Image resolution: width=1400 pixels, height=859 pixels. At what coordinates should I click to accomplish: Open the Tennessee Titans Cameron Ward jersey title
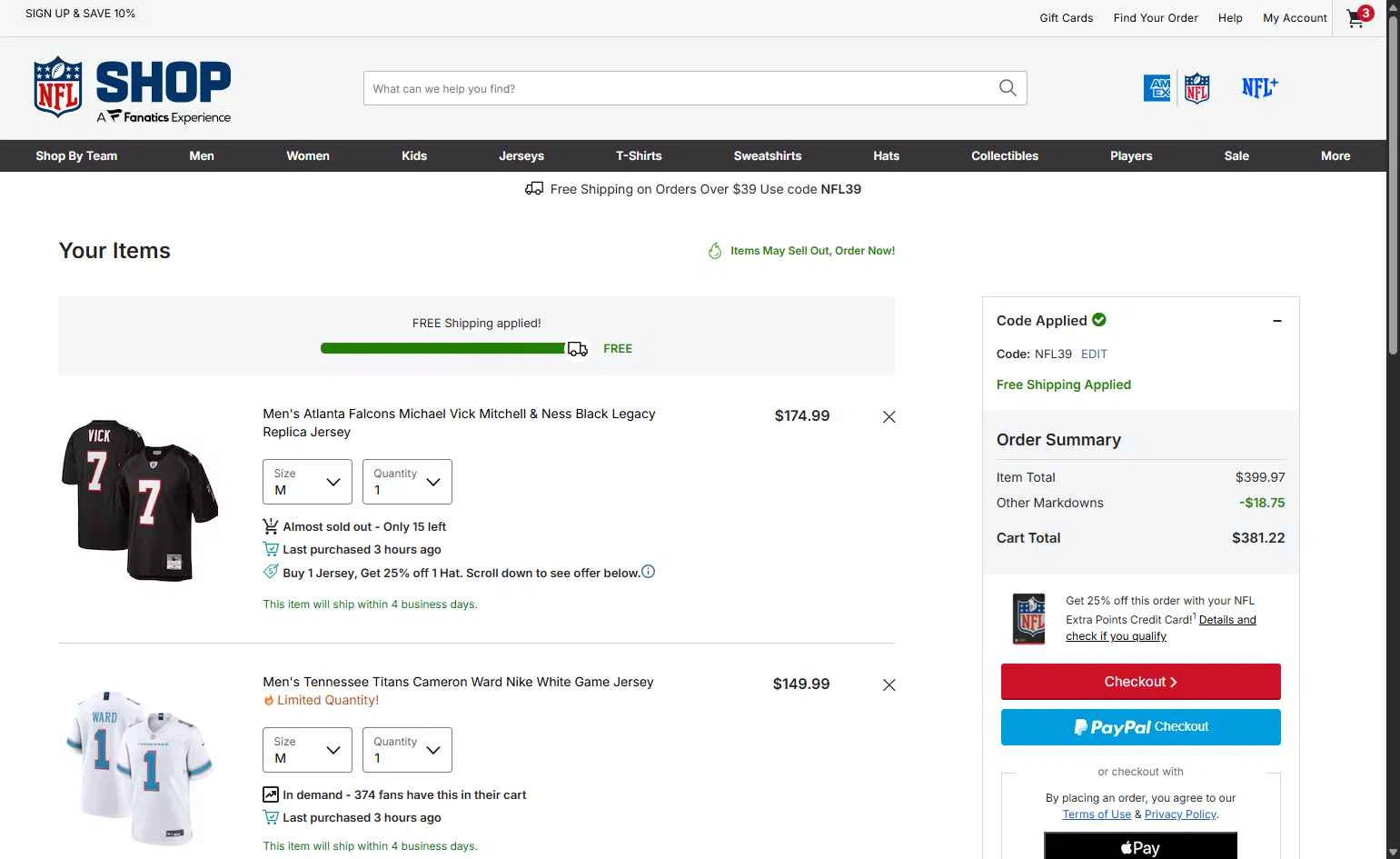coord(458,682)
